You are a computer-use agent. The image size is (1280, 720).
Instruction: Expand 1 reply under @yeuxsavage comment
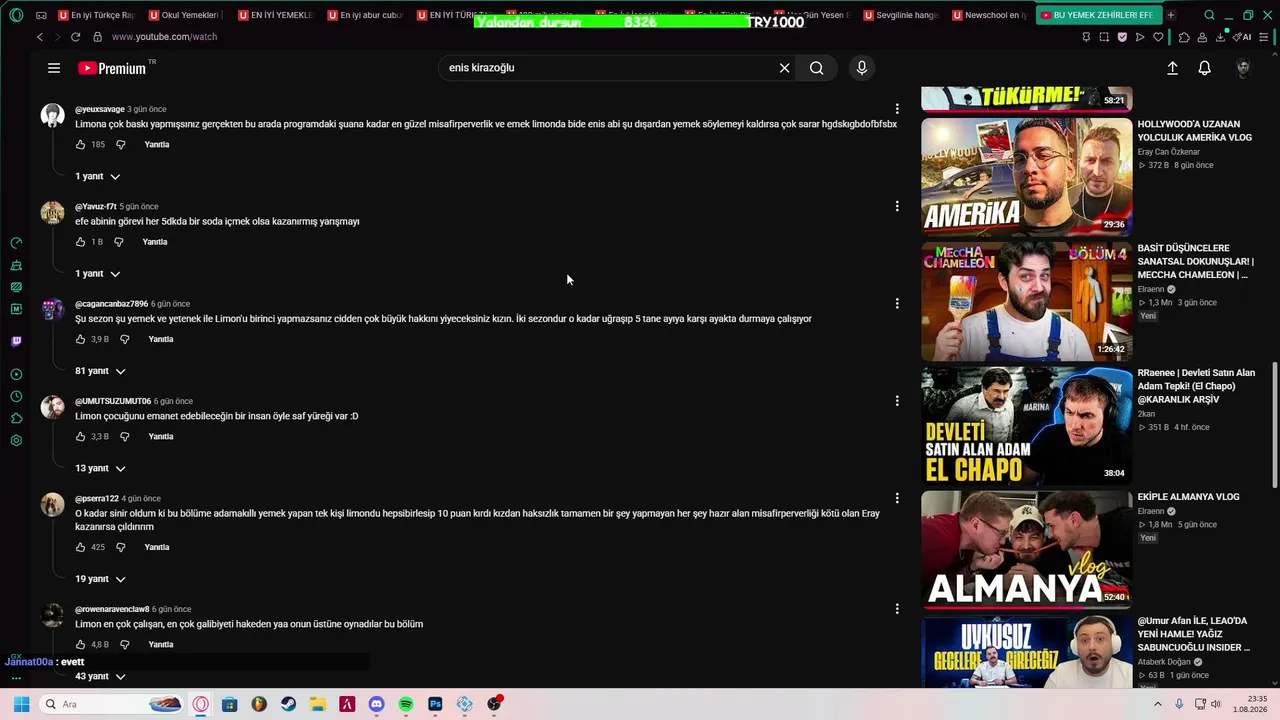(98, 176)
